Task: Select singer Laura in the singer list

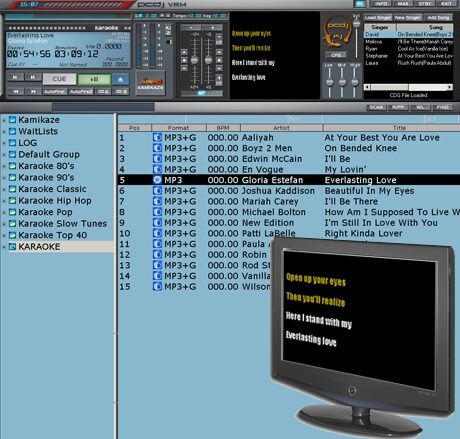Action: 408,63
